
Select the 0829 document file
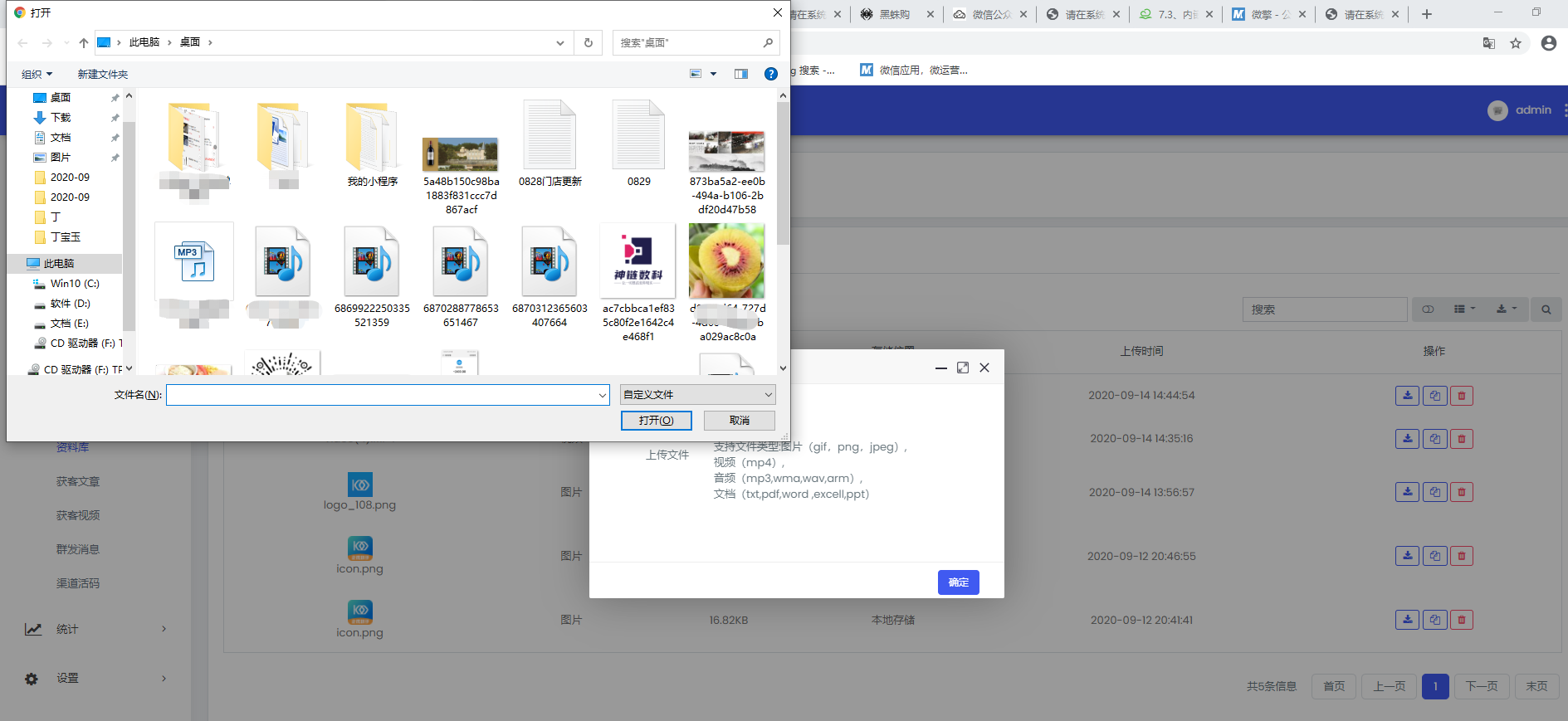pos(638,146)
